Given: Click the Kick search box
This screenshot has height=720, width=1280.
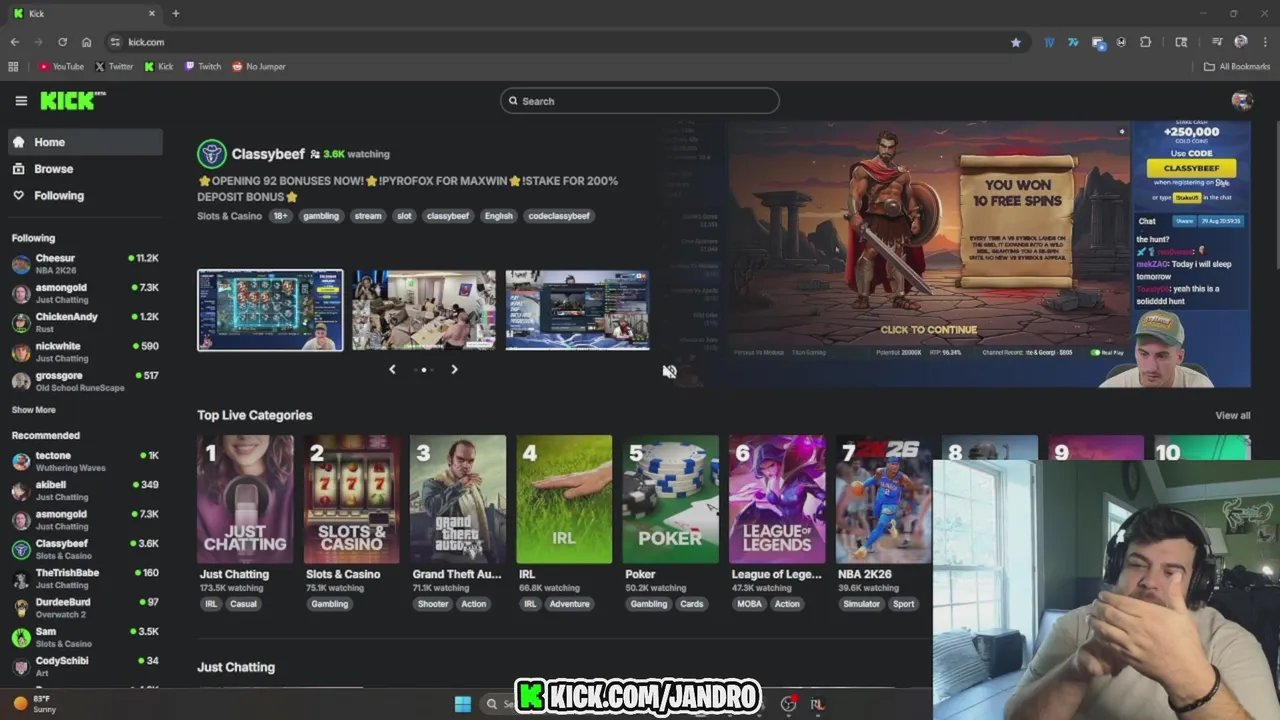Looking at the screenshot, I should pos(640,101).
